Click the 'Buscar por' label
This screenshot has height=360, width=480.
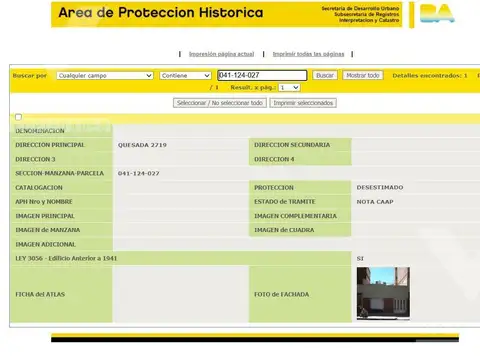click(30, 76)
